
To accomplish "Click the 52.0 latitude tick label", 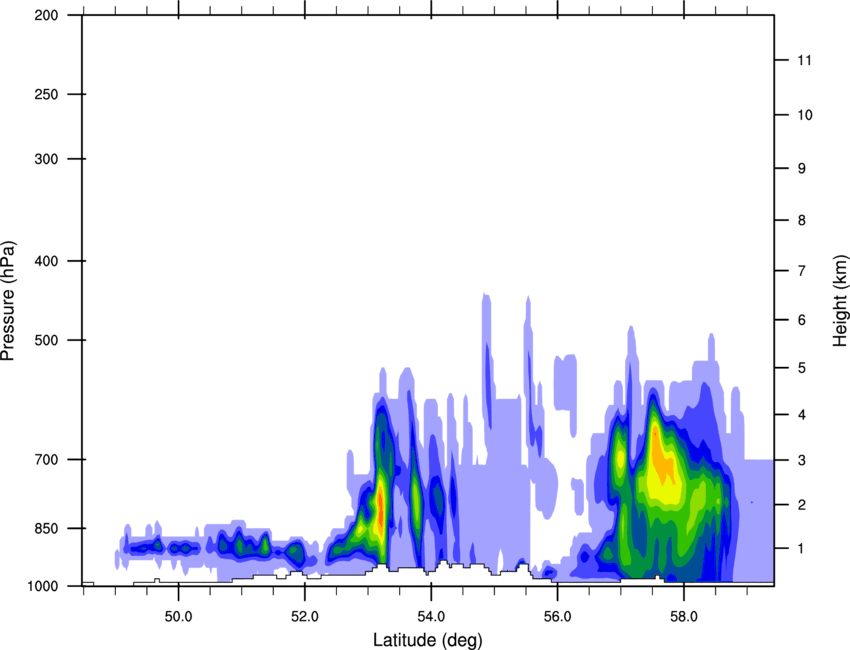I will 305,617.
